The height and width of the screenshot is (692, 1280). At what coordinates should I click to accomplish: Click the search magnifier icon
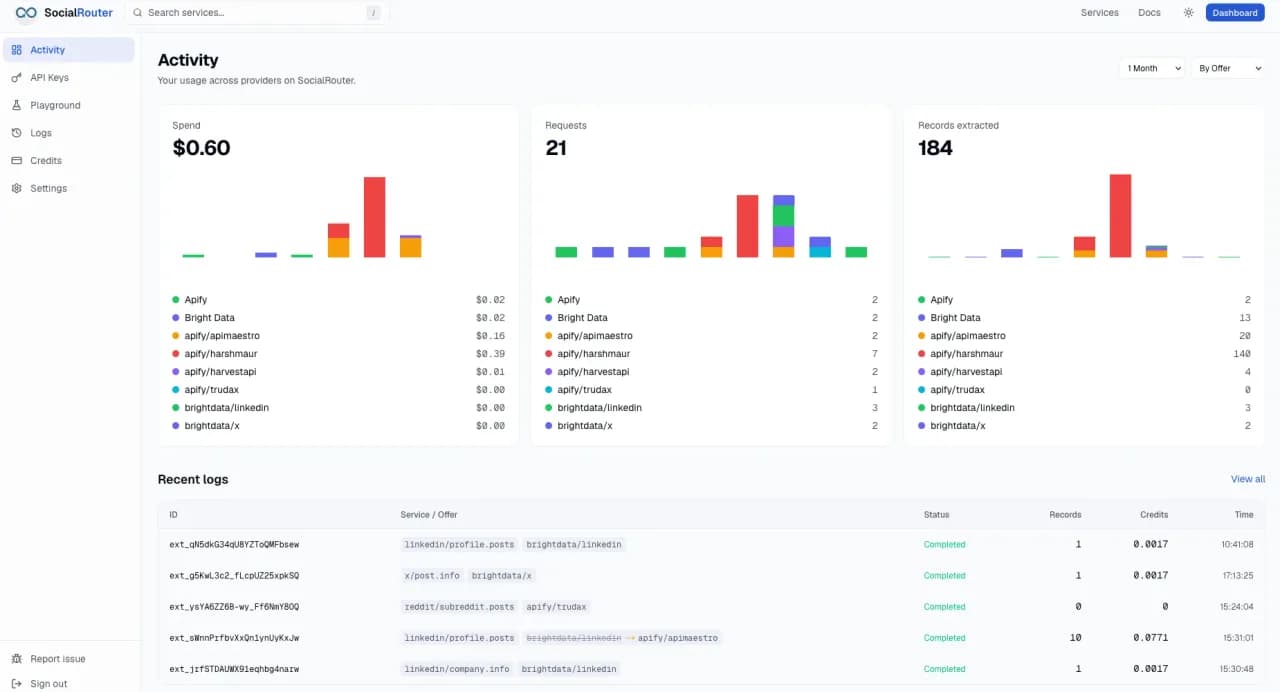[x=137, y=13]
